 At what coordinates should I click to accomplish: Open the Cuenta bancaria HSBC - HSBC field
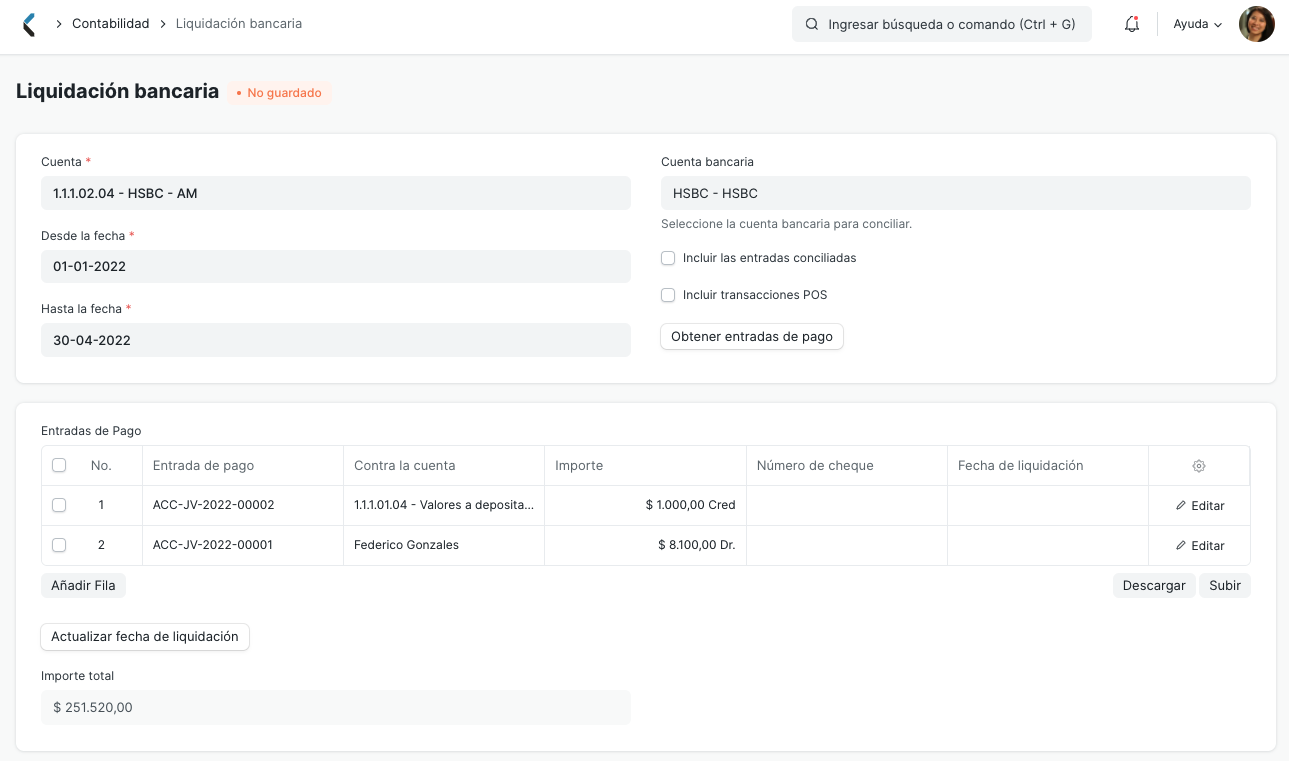(956, 193)
